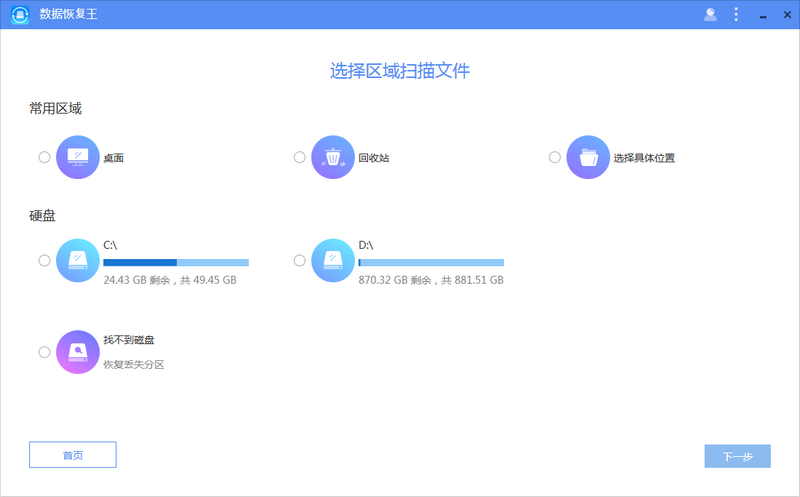This screenshot has width=800, height=497.
Task: Open the user account icon
Action: 710,14
